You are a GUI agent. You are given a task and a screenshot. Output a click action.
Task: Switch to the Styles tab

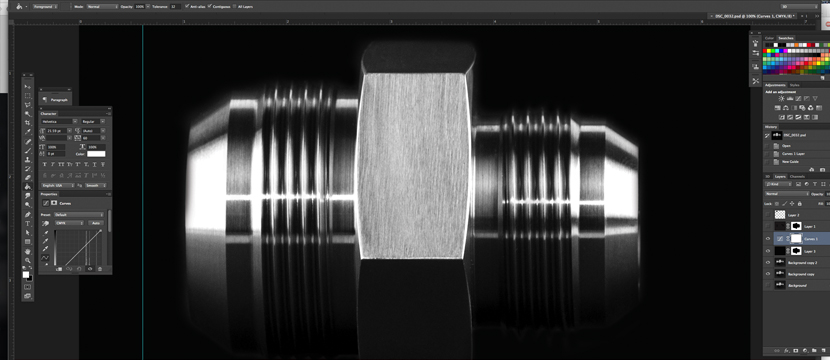click(795, 85)
